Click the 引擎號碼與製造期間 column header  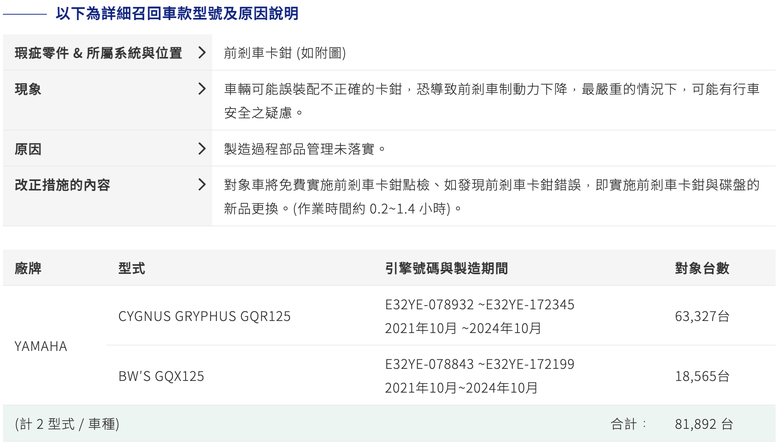pos(446,268)
